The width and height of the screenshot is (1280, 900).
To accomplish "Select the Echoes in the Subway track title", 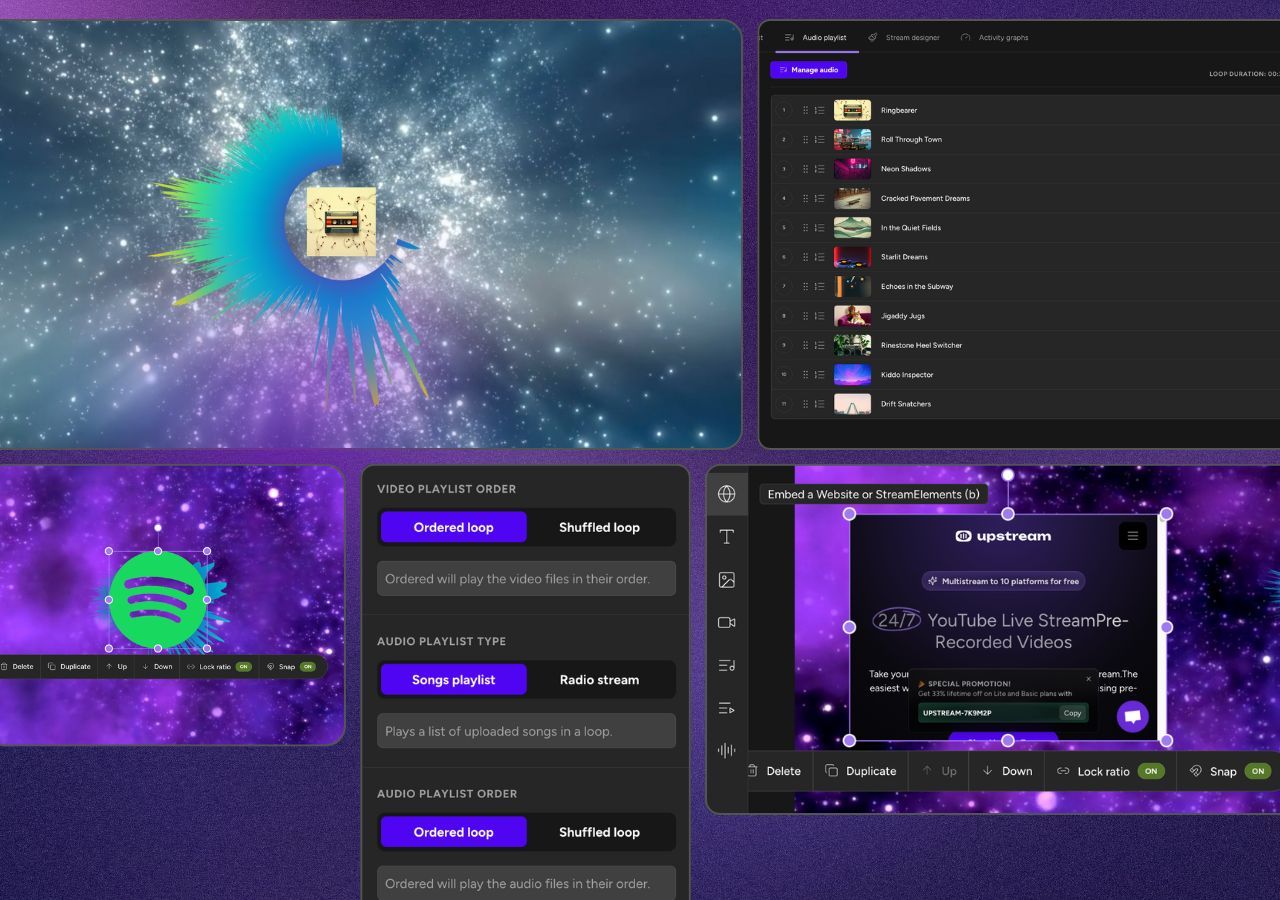I will point(917,287).
